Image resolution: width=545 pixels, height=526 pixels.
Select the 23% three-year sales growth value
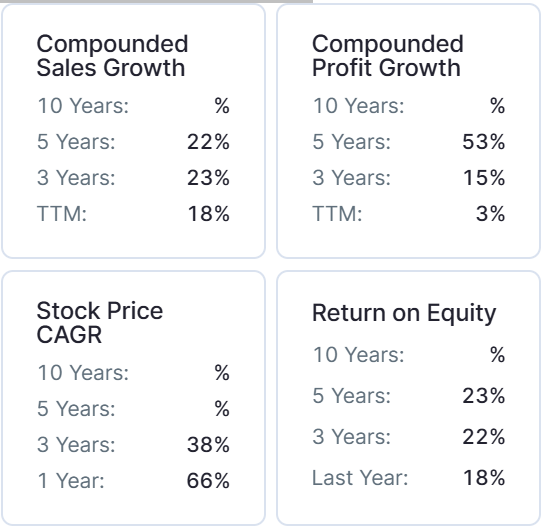(x=208, y=178)
